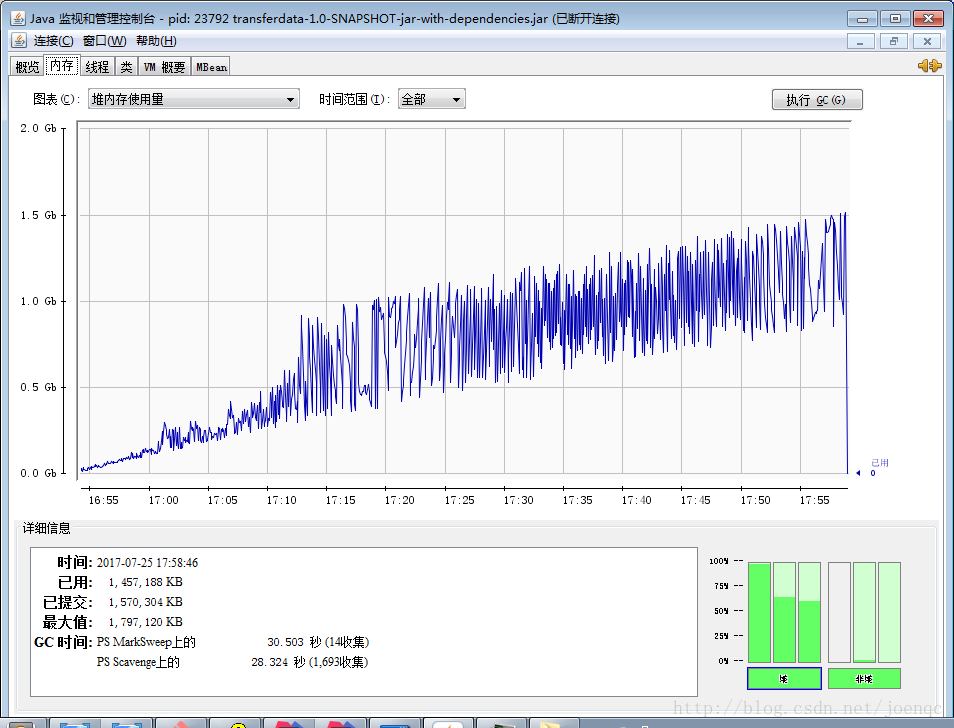Screen dimensions: 954x728
Task: Click the 16:55 time axis label
Action: [103, 500]
